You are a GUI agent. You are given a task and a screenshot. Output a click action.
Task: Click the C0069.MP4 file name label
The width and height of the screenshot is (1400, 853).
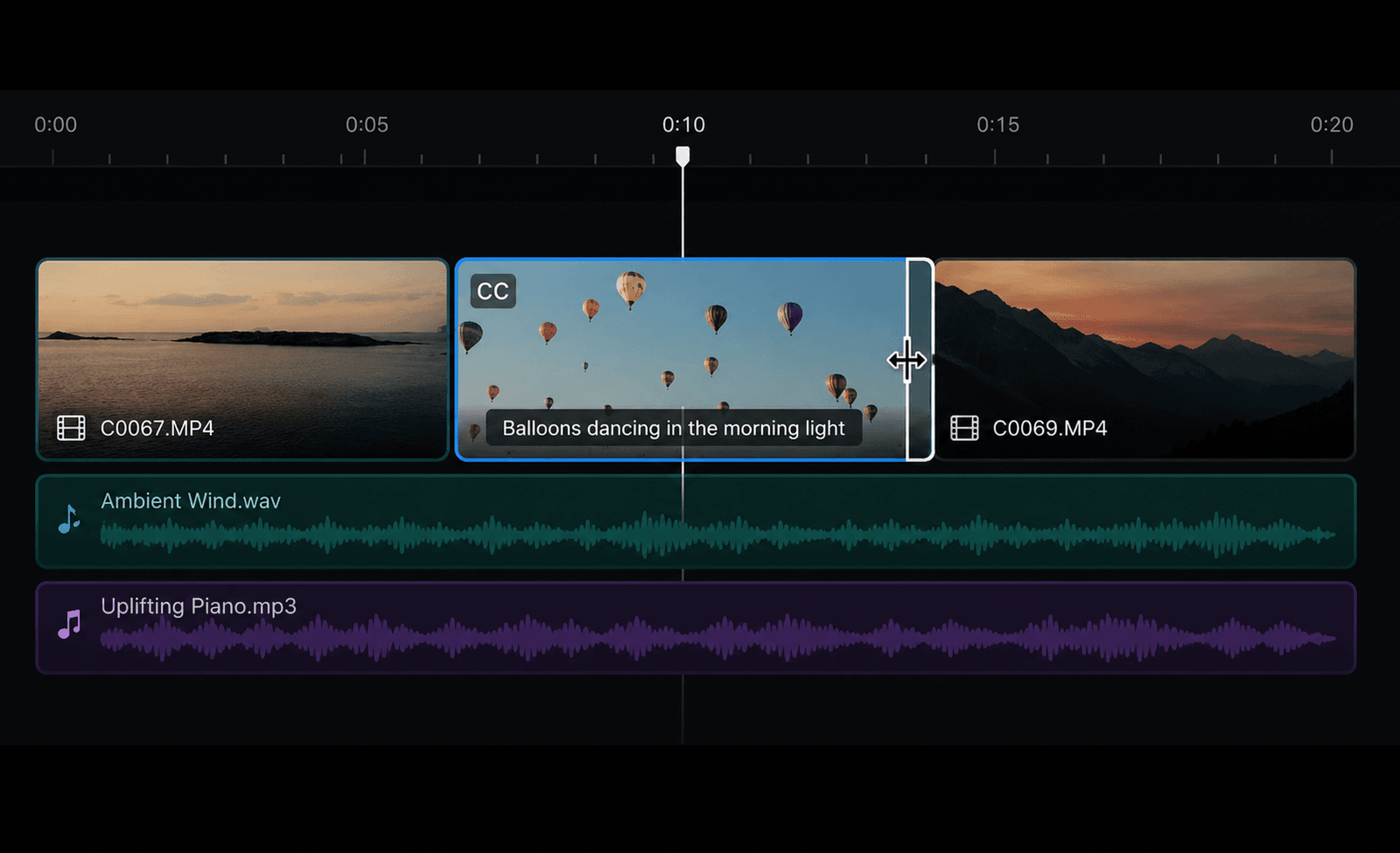click(x=1050, y=428)
